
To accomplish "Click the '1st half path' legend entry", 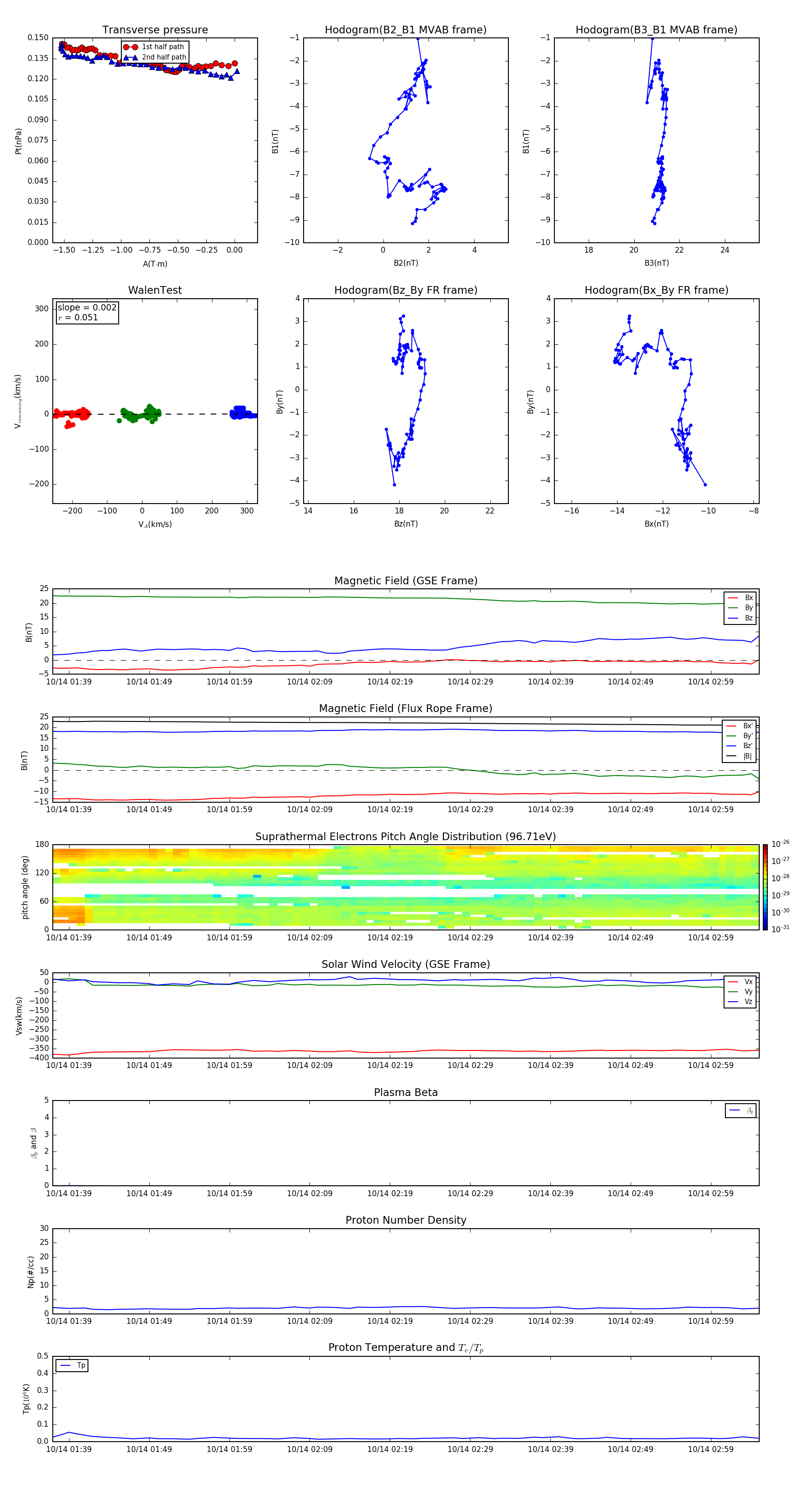I will (x=154, y=47).
